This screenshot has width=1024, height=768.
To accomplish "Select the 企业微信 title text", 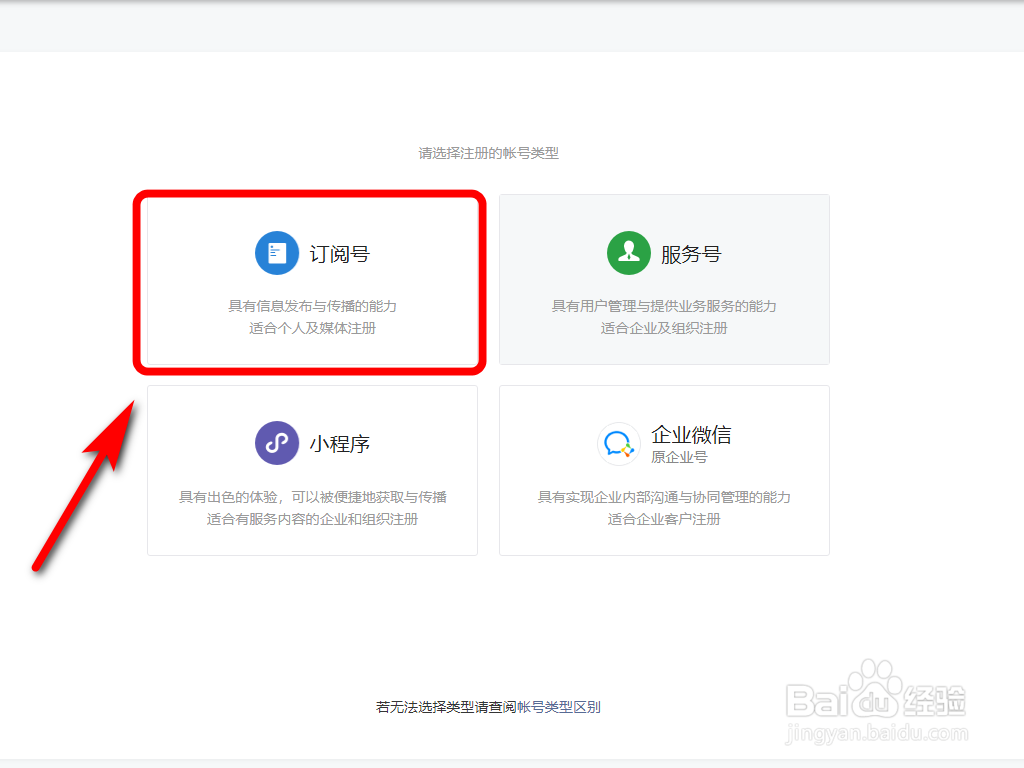I will [x=691, y=434].
